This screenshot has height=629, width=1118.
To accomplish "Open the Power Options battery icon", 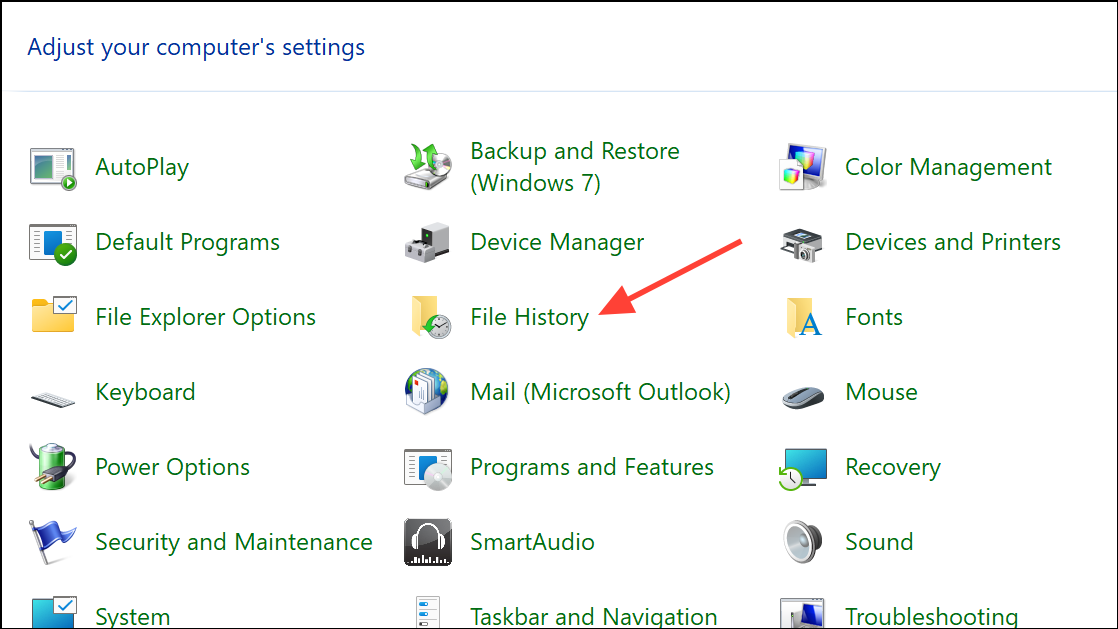I will coord(53,467).
